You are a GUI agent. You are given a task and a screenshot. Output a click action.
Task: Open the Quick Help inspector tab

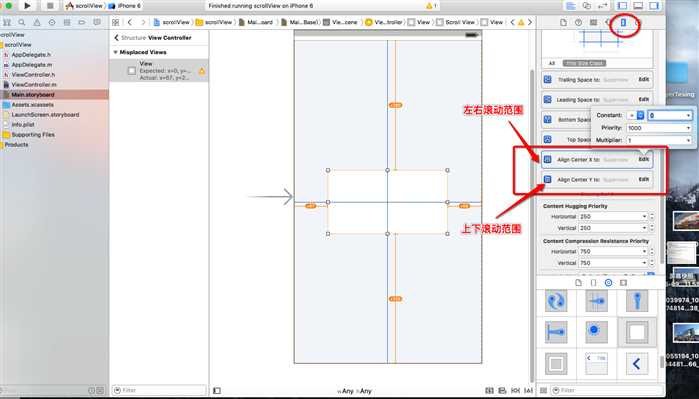[578, 22]
